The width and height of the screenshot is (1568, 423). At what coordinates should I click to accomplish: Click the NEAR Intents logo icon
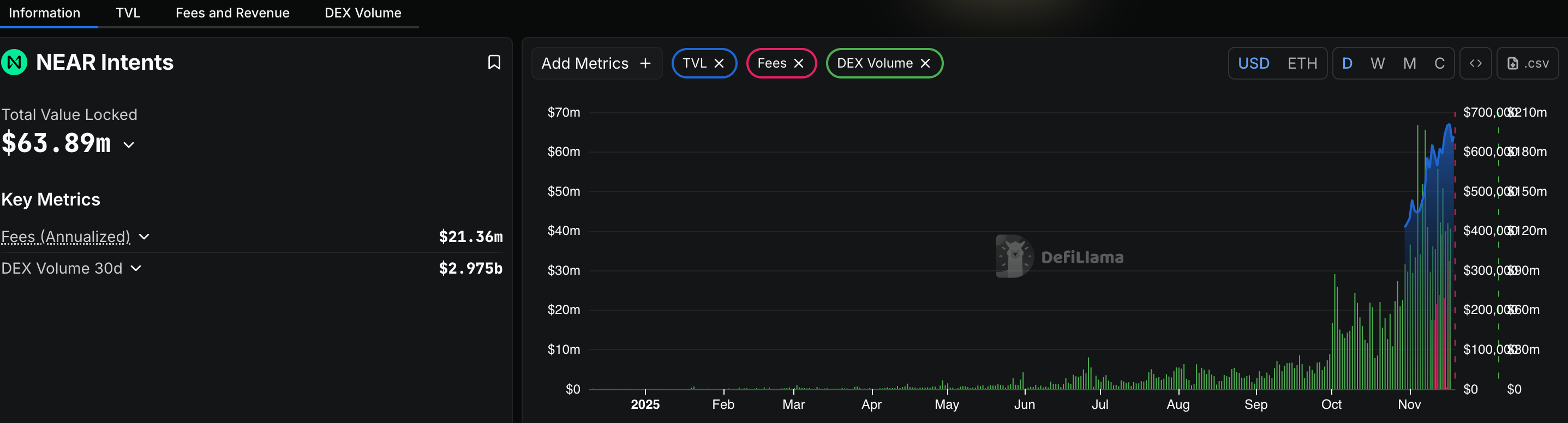[14, 63]
